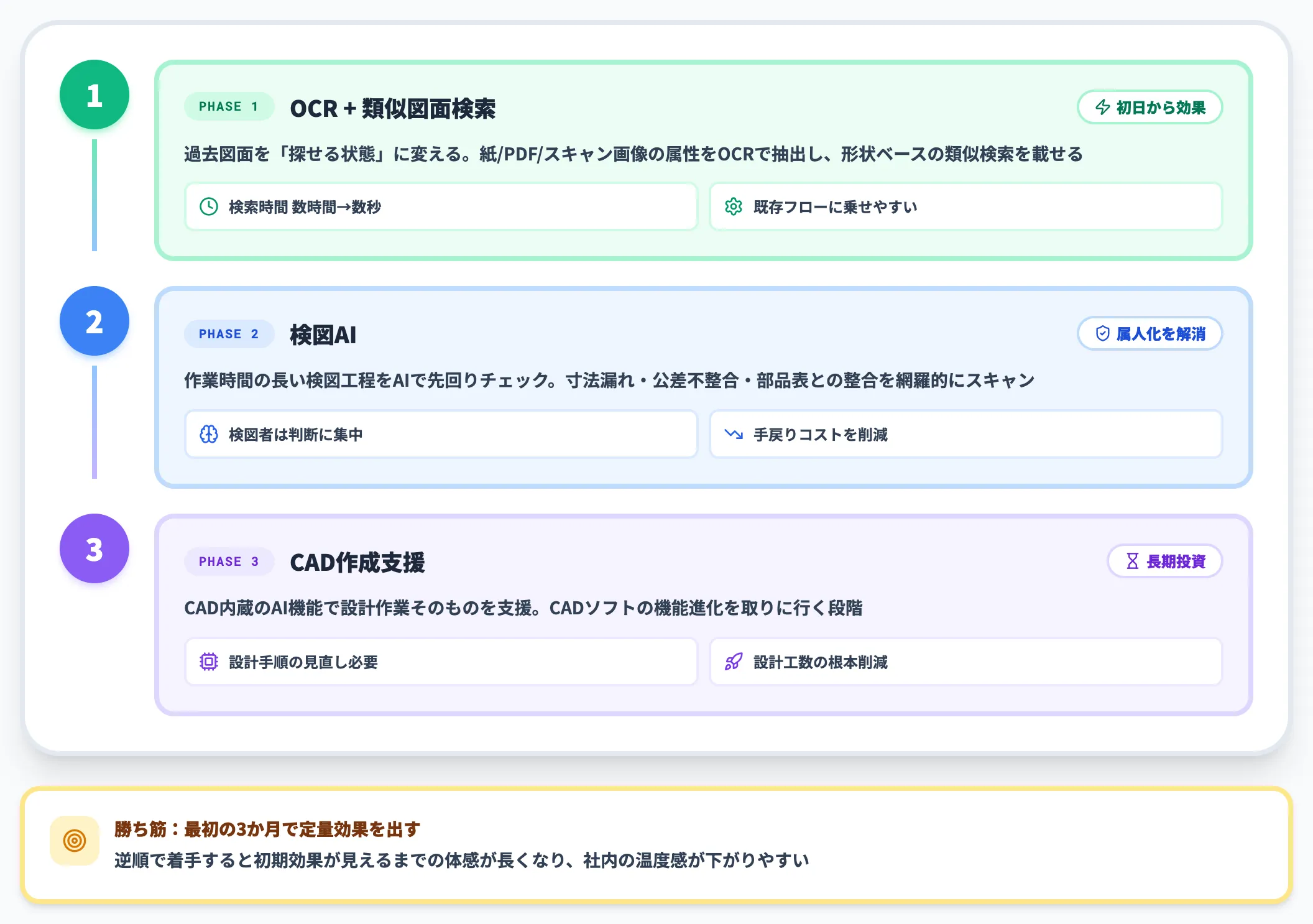Click the PHASE 3 label pill
The image size is (1313, 924).
(x=229, y=561)
